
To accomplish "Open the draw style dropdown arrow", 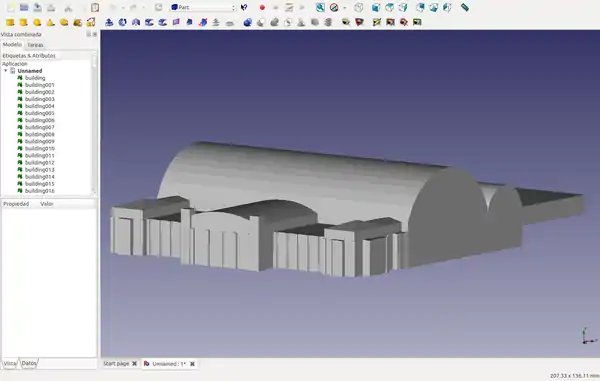I will 345,7.
